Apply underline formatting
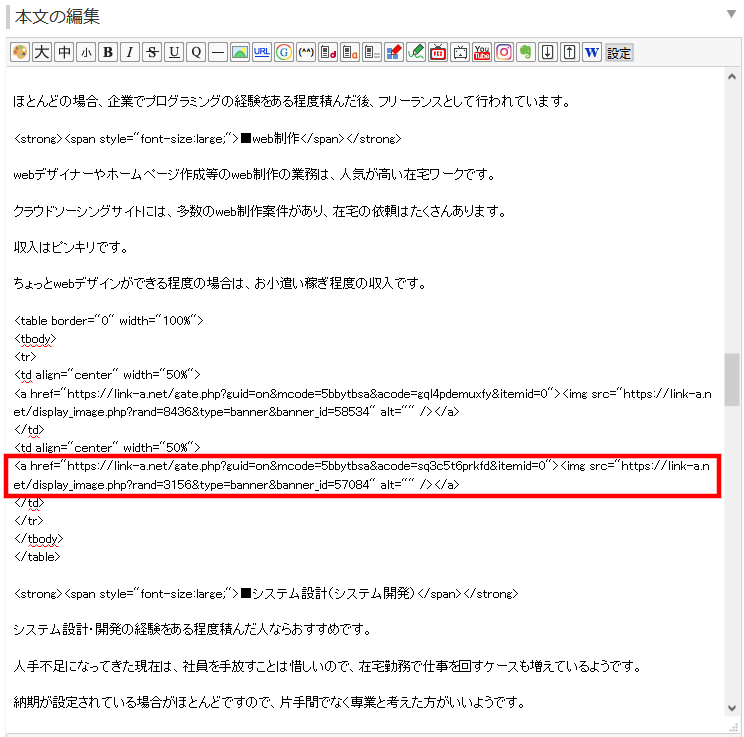Viewport: 744px width, 737px height. 174,52
